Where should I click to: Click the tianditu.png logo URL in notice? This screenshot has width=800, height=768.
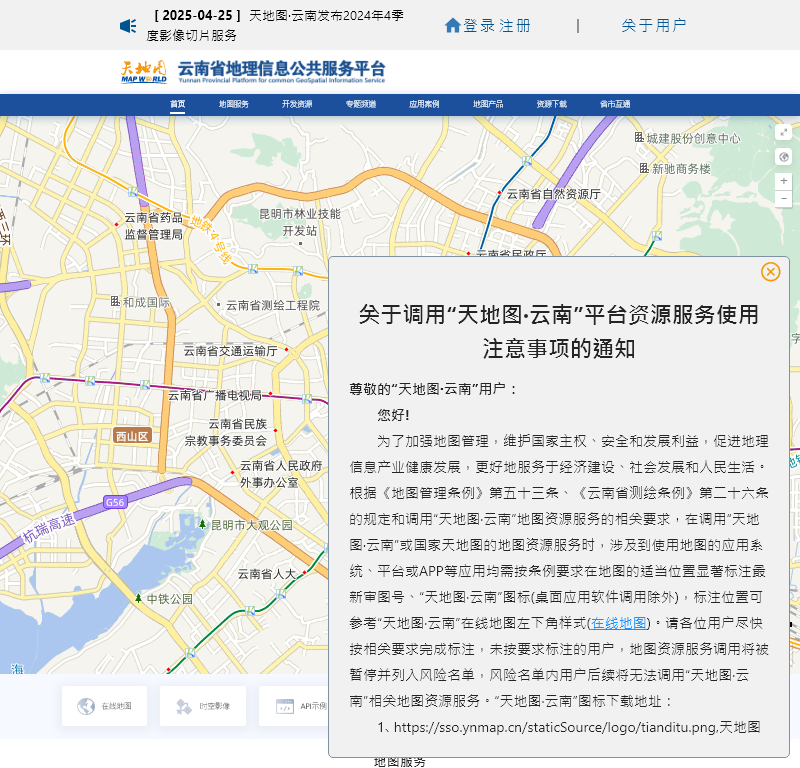click(555, 727)
